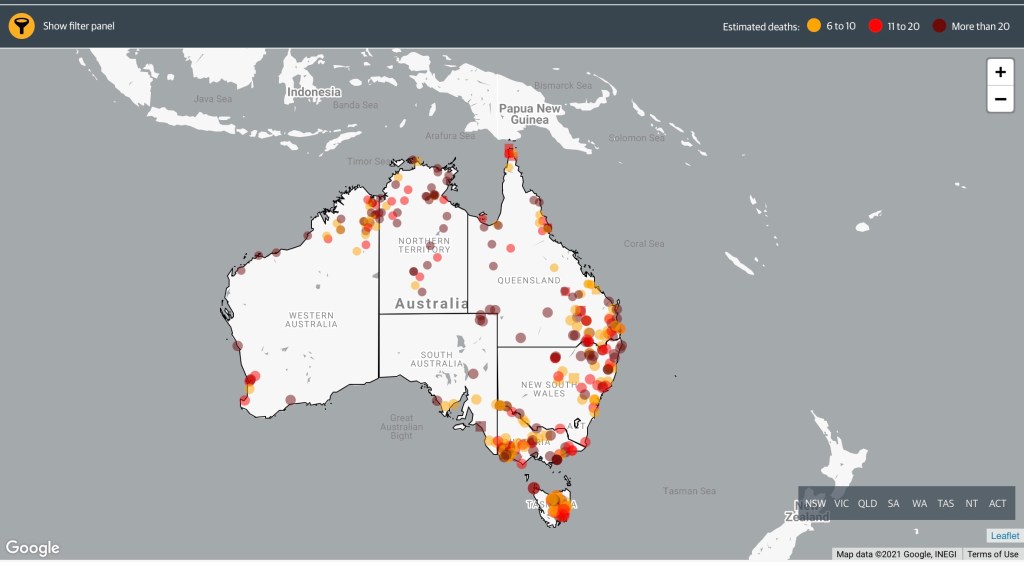This screenshot has width=1024, height=562.
Task: Open the Show filter panel link
Action: click(78, 26)
